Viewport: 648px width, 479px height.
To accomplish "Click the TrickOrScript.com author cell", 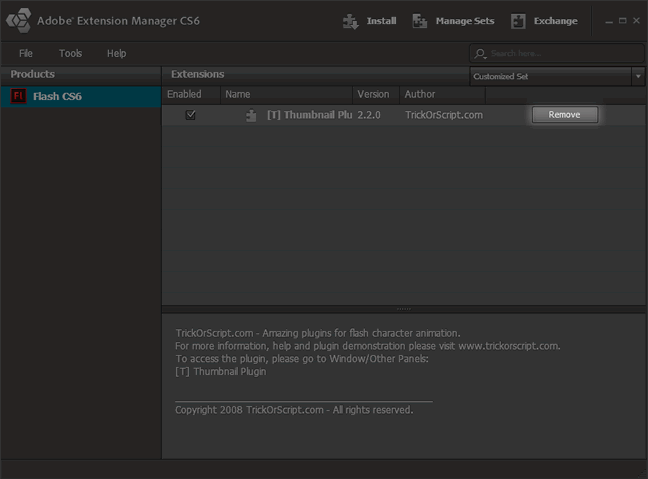I will tap(444, 115).
